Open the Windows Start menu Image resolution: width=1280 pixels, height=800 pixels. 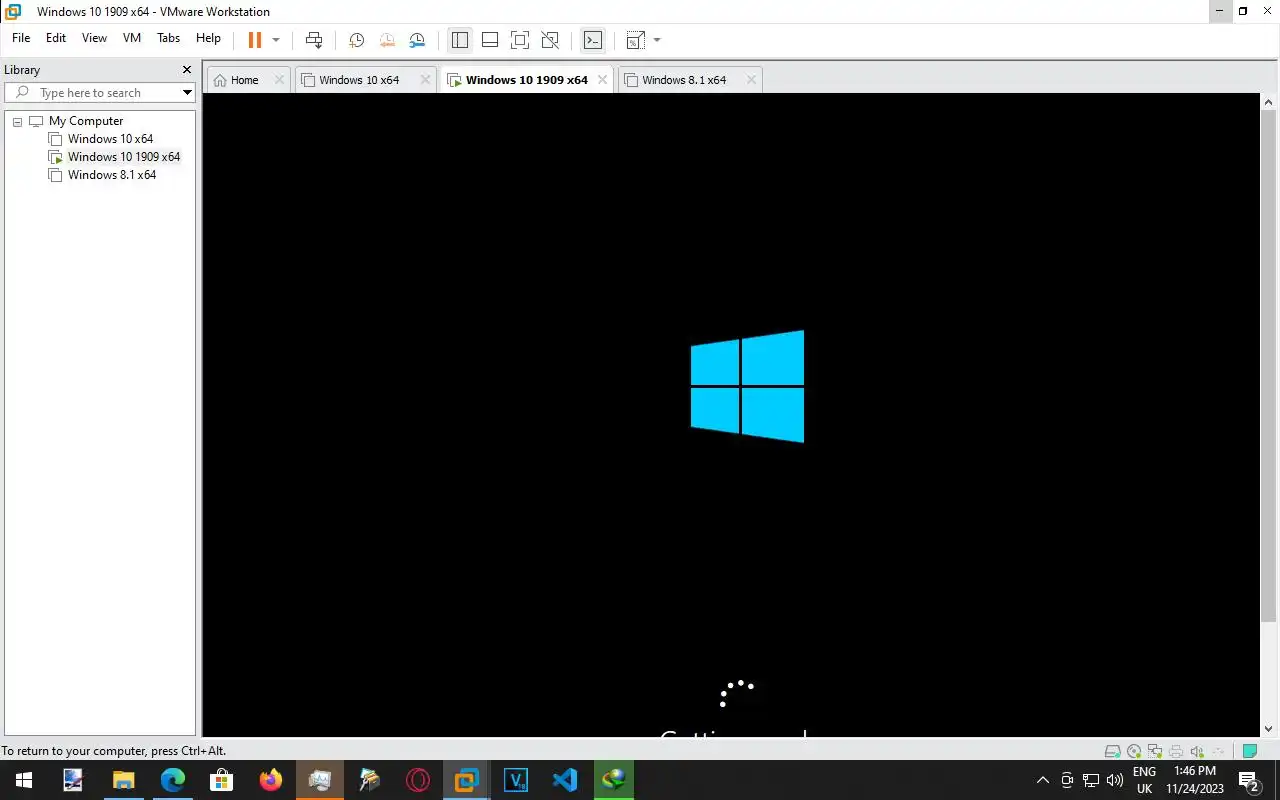pos(24,780)
